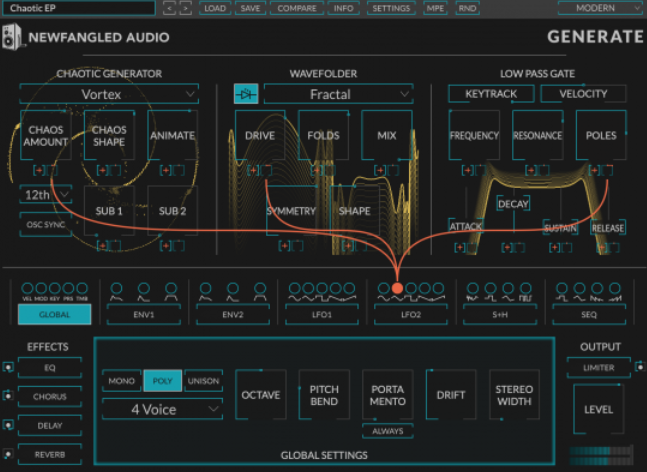This screenshot has width=647, height=472.
Task: Click the INFO button
Action: [343, 8]
